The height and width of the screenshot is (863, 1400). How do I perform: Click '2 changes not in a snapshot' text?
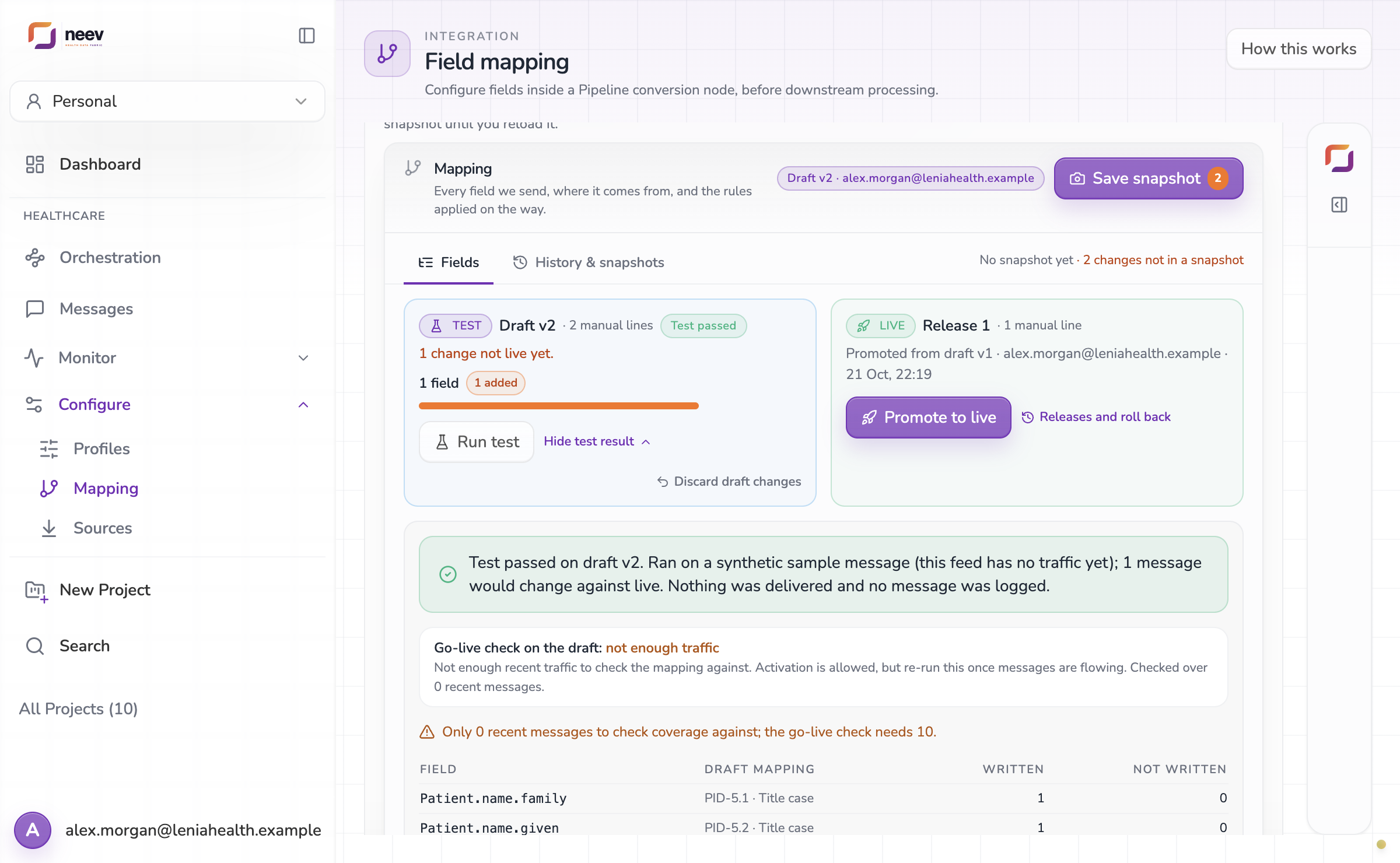[x=1163, y=260]
